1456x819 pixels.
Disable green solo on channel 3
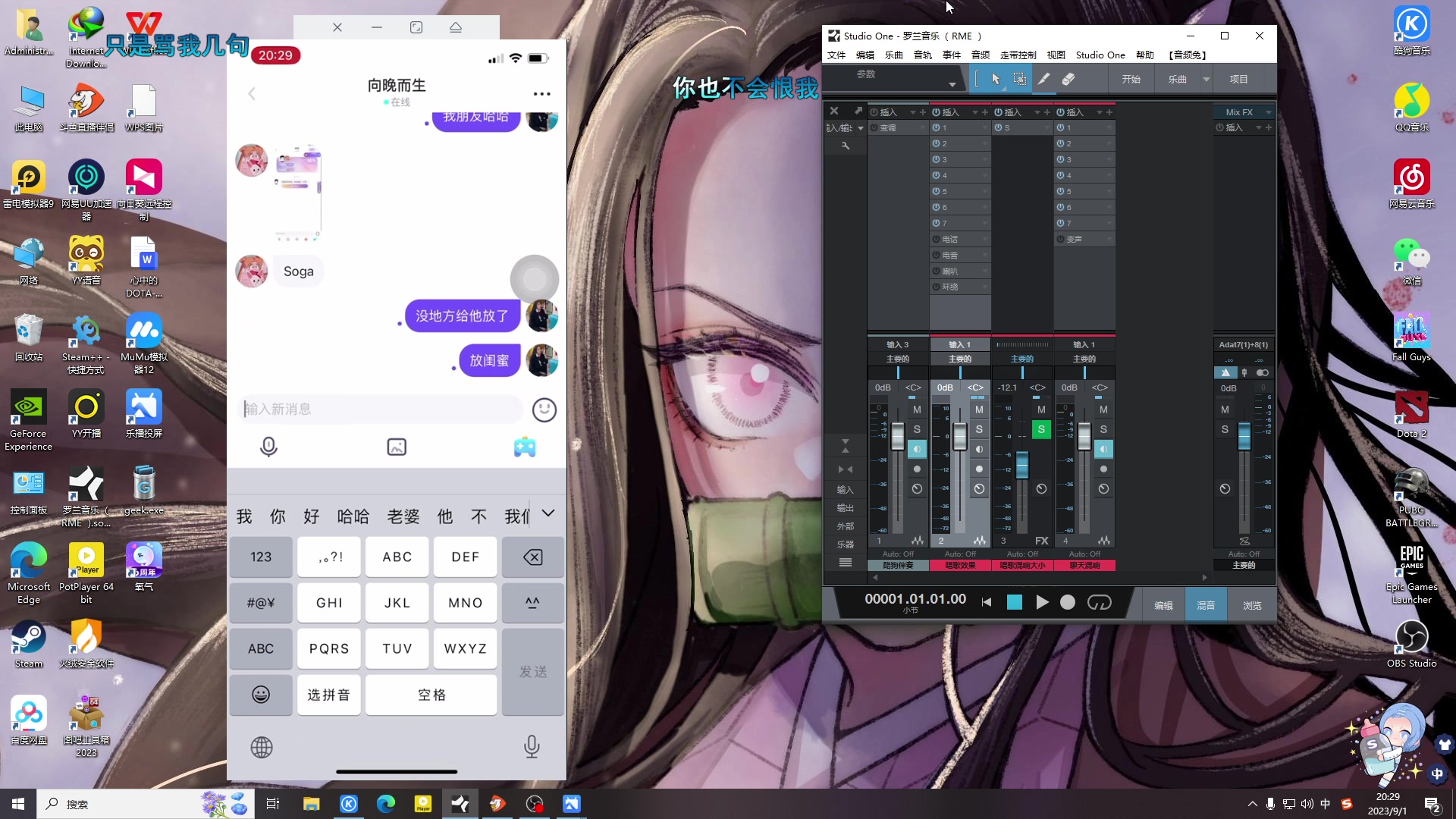coord(1041,429)
